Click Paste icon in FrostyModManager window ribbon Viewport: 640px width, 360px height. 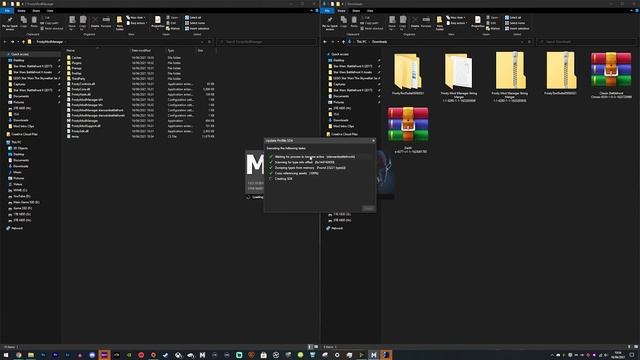34,22
